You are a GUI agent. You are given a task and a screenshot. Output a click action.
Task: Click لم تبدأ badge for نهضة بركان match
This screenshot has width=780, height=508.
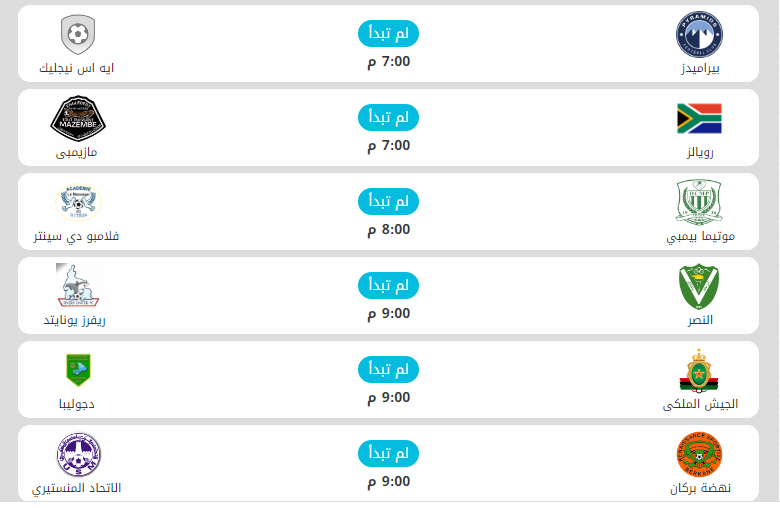[x=388, y=453]
